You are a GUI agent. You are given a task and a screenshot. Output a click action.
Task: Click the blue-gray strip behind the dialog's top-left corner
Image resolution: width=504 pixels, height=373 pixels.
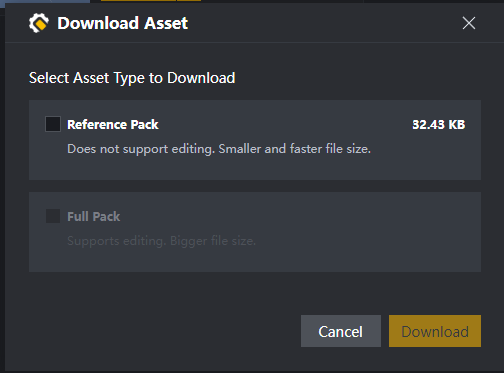45,1
